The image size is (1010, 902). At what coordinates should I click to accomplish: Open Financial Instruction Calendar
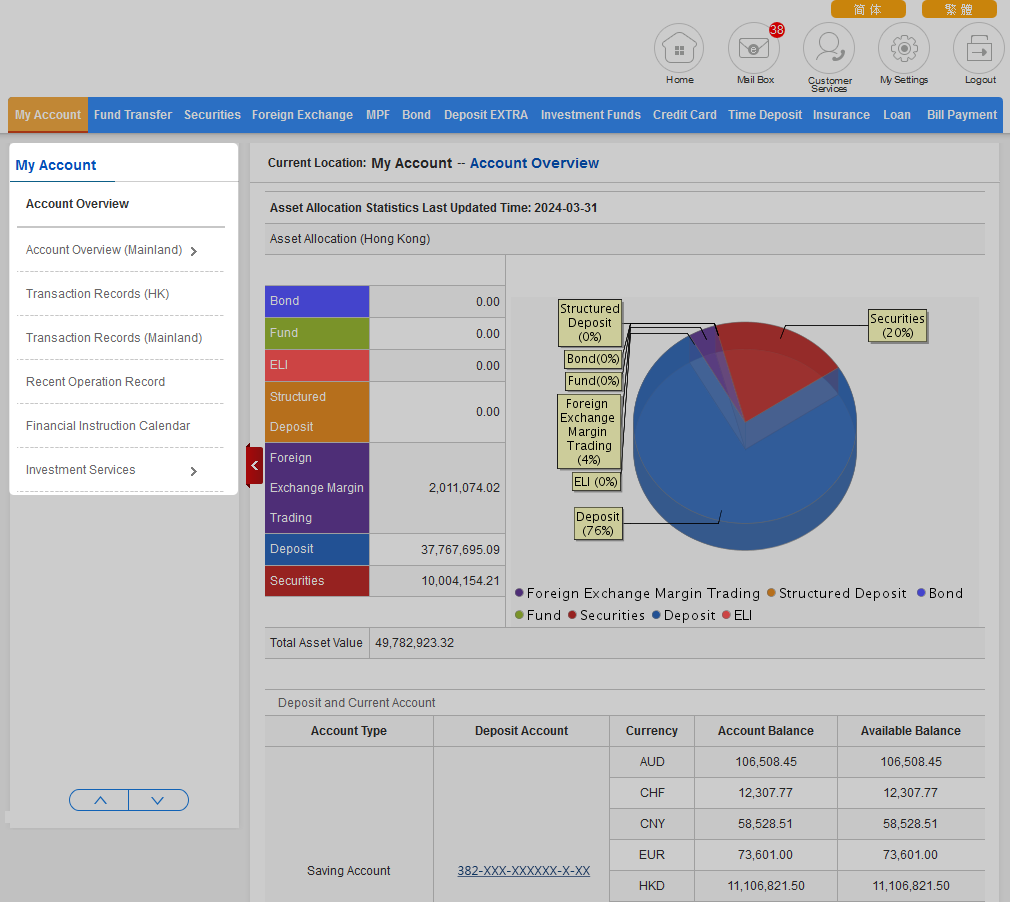pos(108,426)
